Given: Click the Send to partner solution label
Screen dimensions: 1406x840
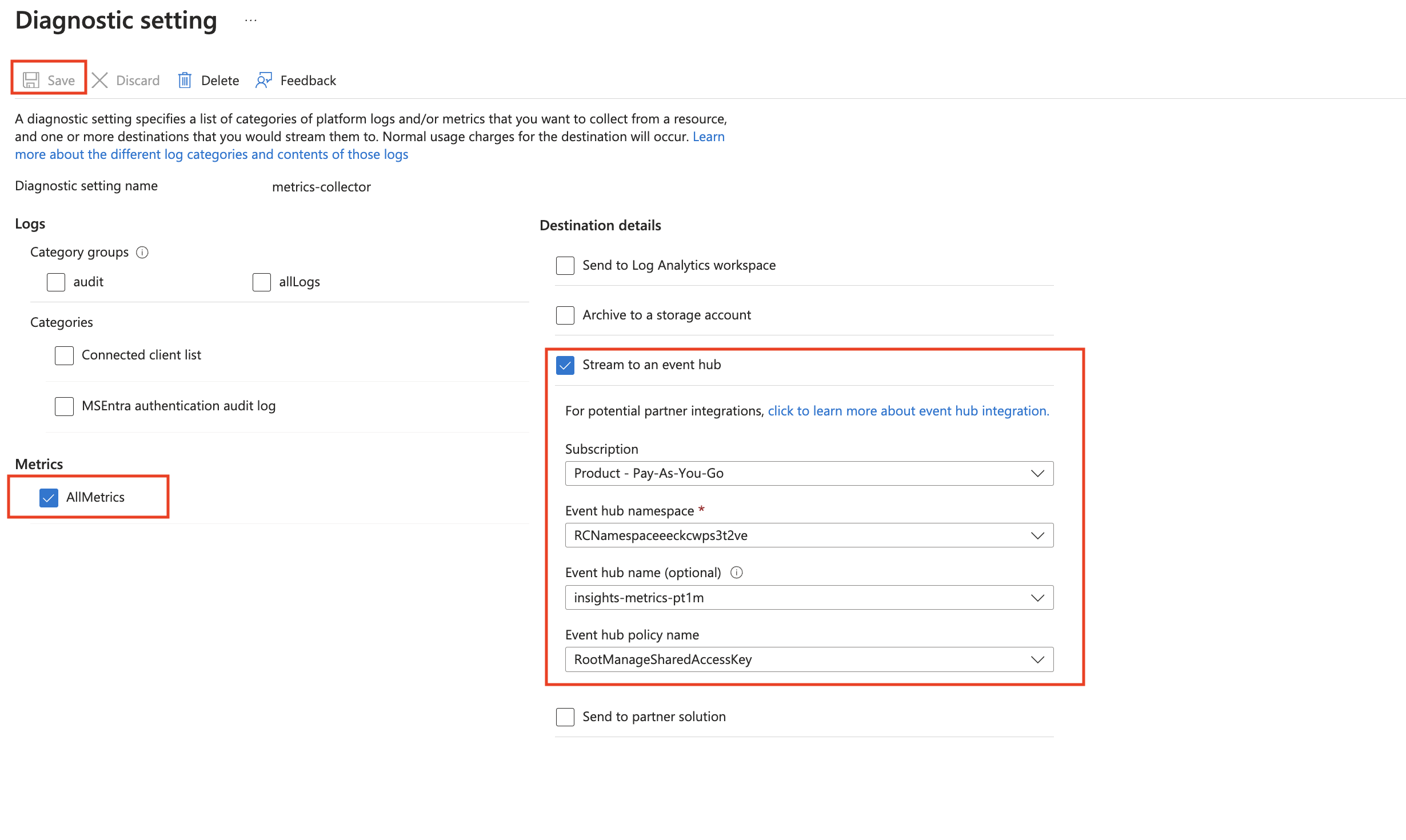Looking at the screenshot, I should (654, 717).
